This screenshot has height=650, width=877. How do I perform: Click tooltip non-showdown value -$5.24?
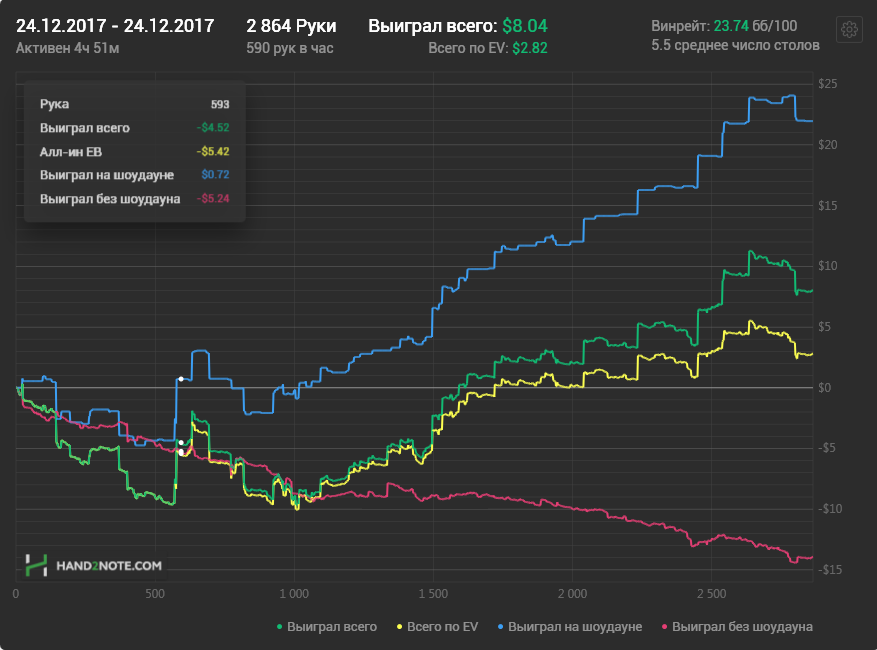pyautogui.click(x=213, y=199)
